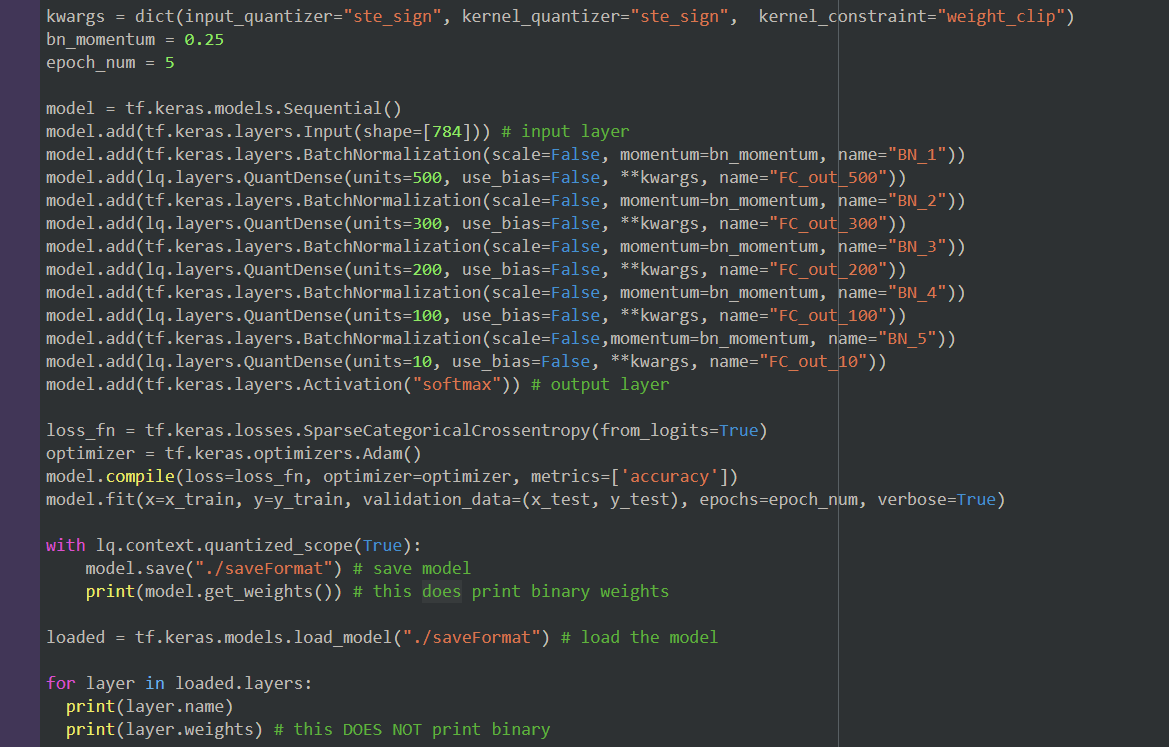Viewport: 1169px width, 747px height.
Task: Click the compile method name
Action: pyautogui.click(x=140, y=477)
